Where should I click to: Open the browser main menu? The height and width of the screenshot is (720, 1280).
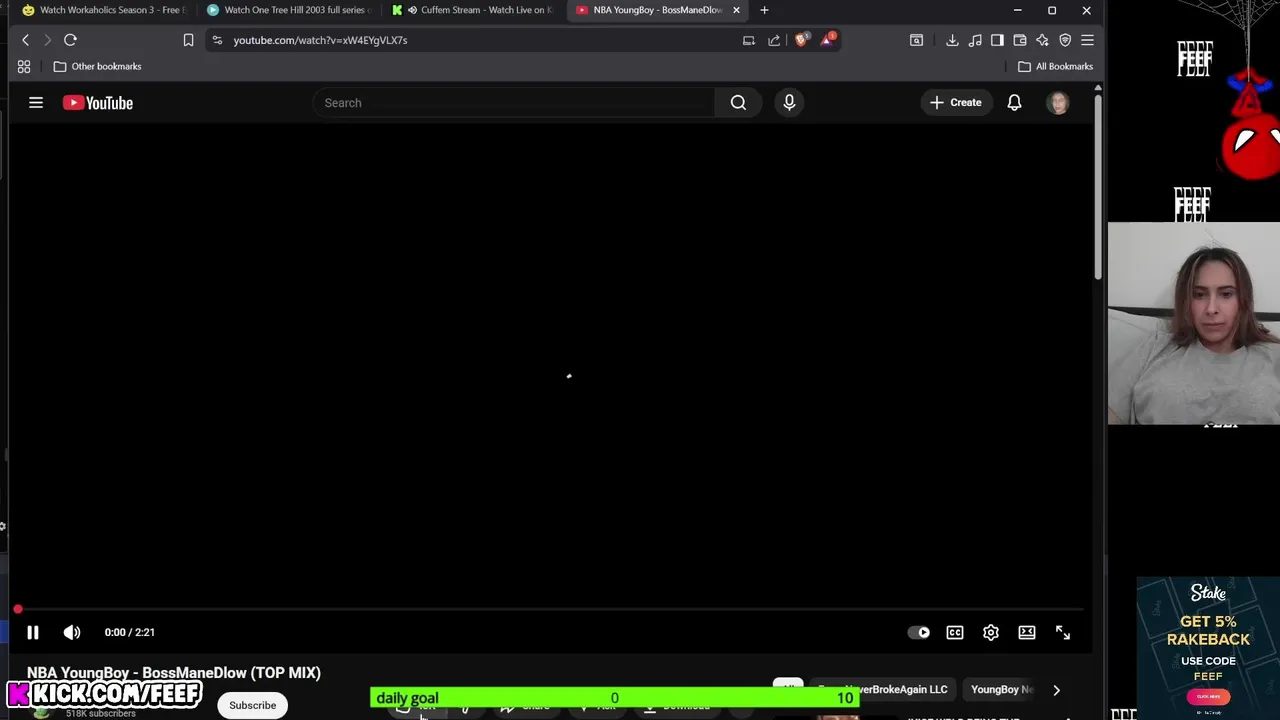point(1087,40)
